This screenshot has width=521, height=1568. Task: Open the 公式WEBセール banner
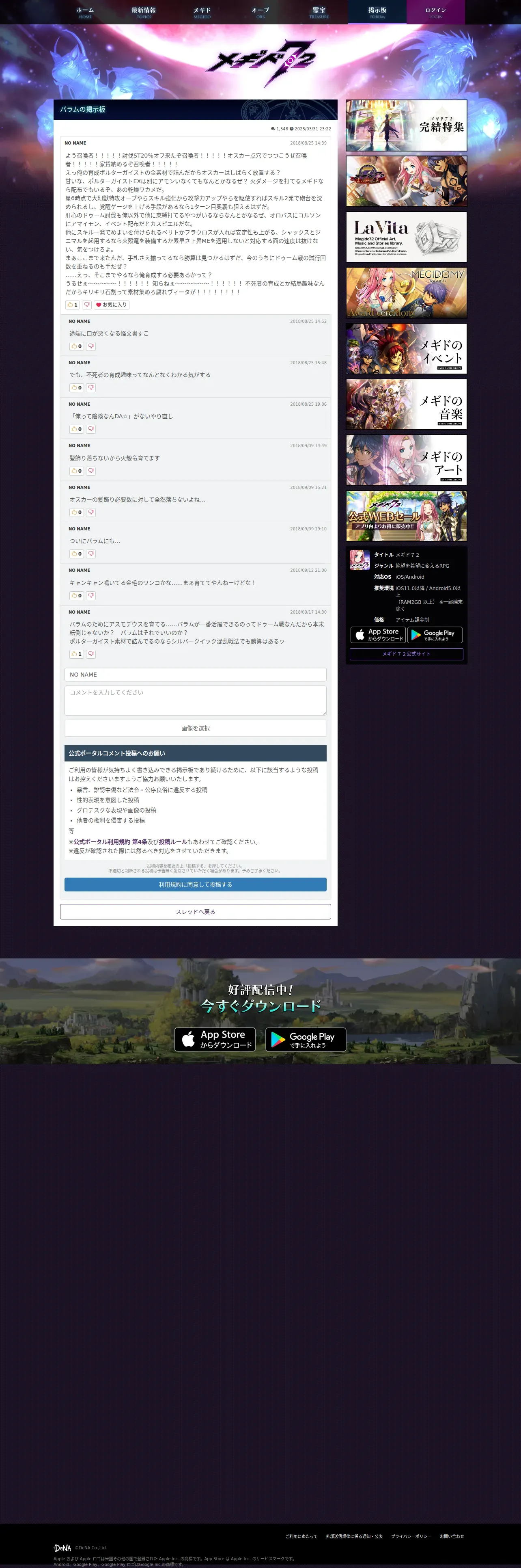coord(406,516)
